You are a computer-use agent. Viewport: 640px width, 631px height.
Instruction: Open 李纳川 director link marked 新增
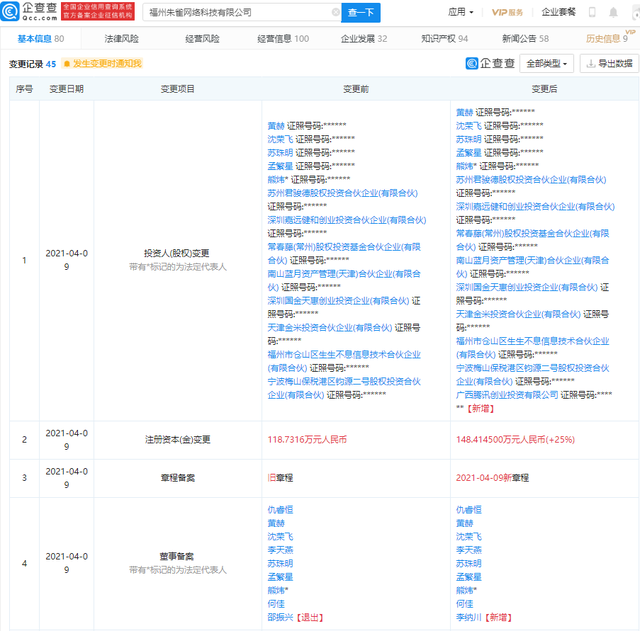(469, 618)
